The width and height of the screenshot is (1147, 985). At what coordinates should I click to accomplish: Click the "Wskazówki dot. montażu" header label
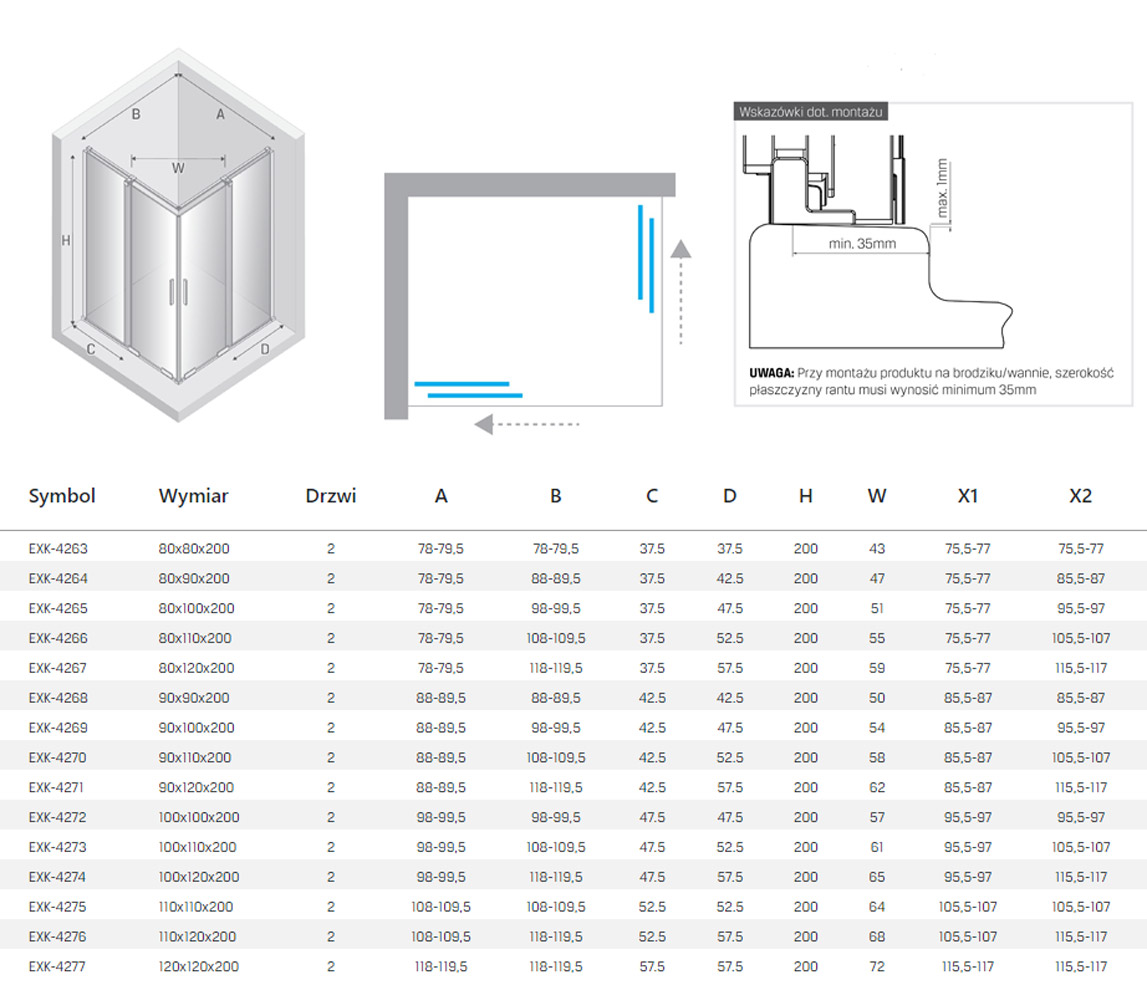[810, 112]
